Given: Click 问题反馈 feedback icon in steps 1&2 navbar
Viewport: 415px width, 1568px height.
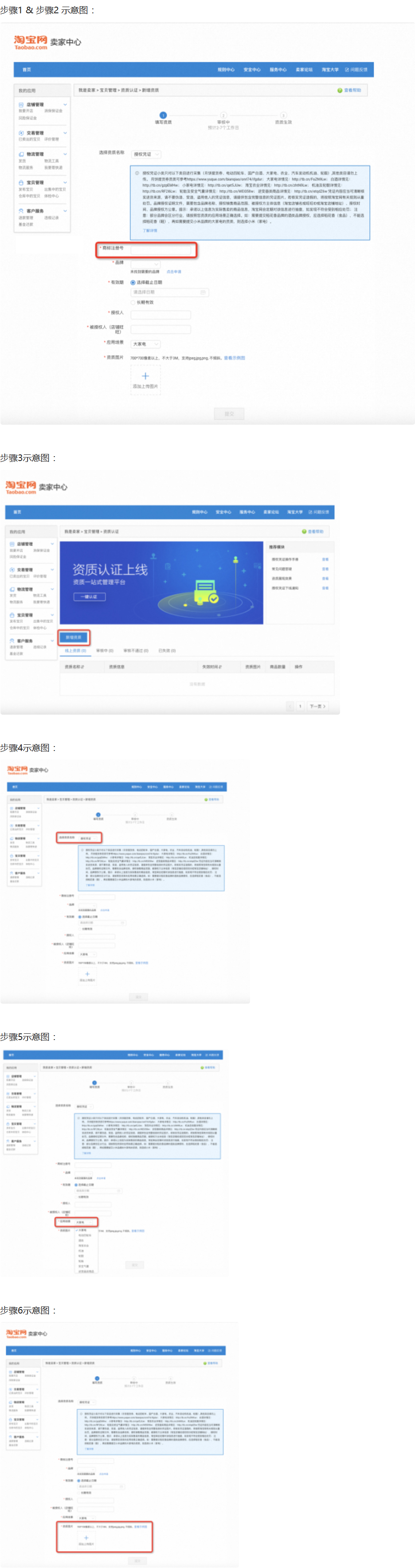Looking at the screenshot, I should 347,70.
